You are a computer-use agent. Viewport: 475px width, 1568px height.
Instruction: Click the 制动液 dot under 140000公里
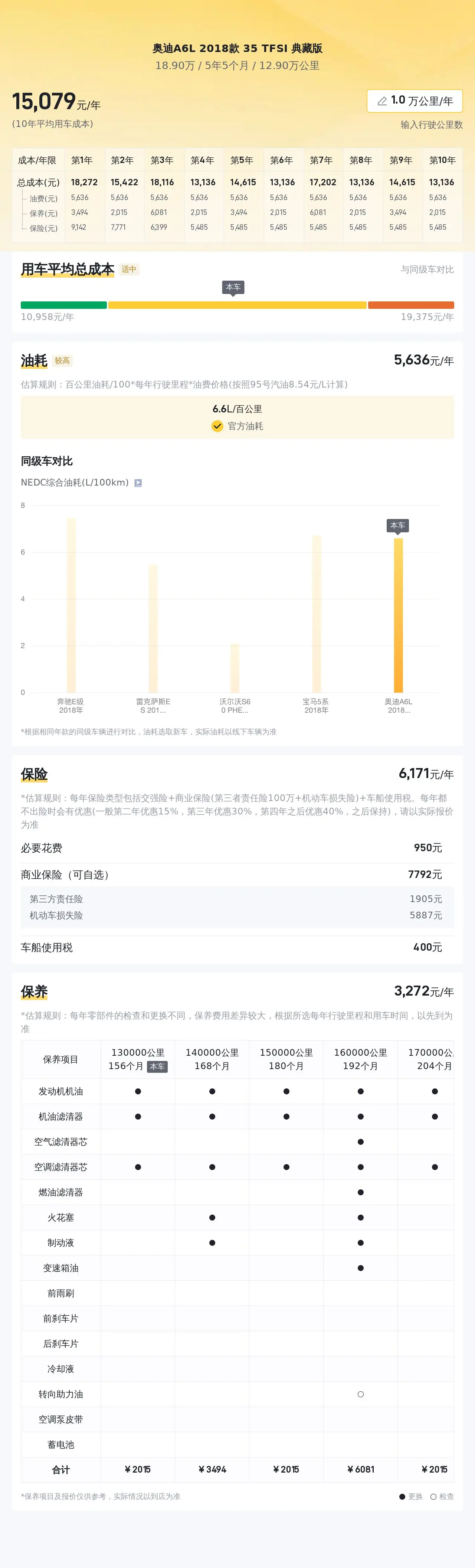pos(212,1243)
